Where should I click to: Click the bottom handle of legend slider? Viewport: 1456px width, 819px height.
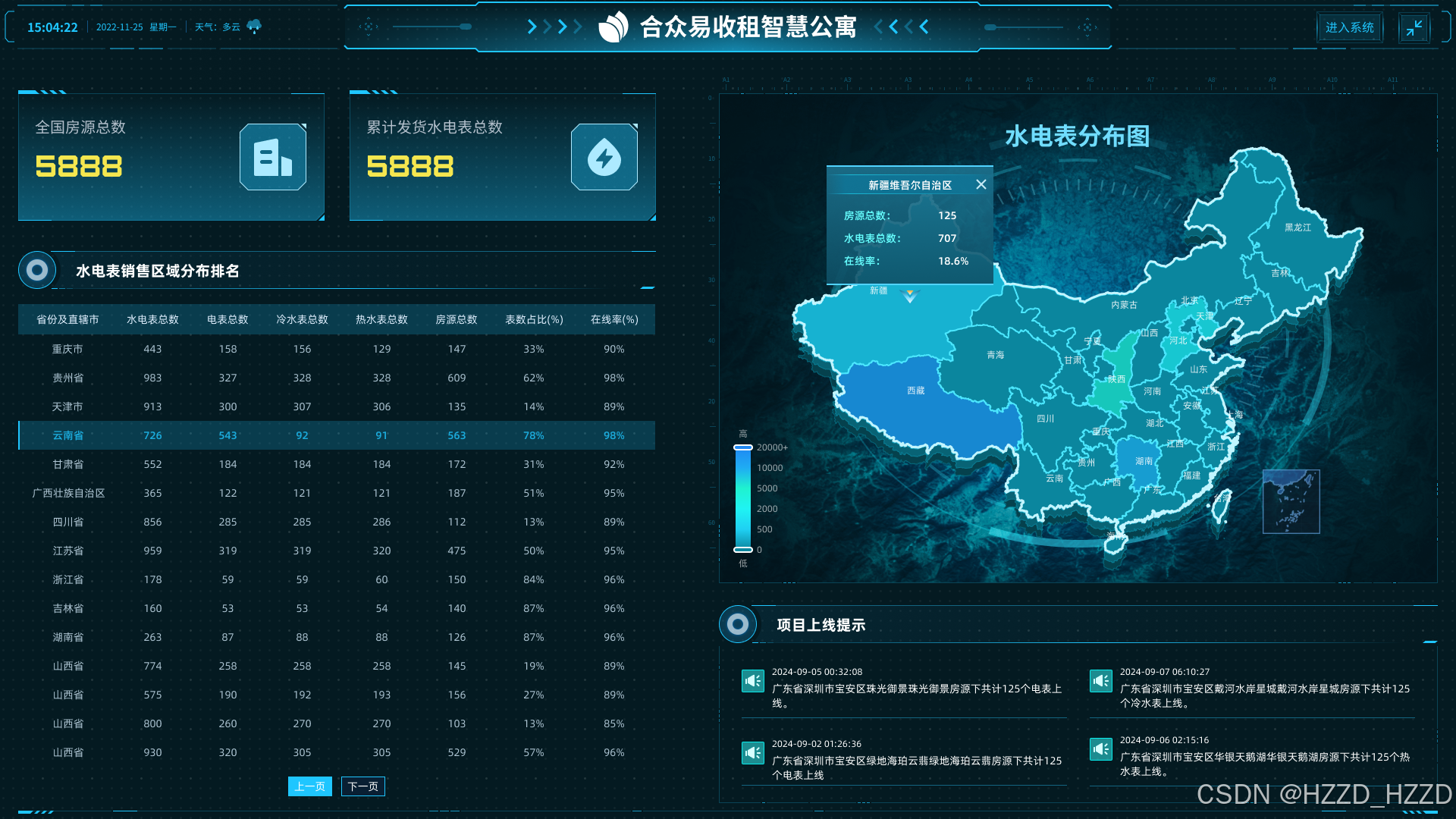point(742,550)
